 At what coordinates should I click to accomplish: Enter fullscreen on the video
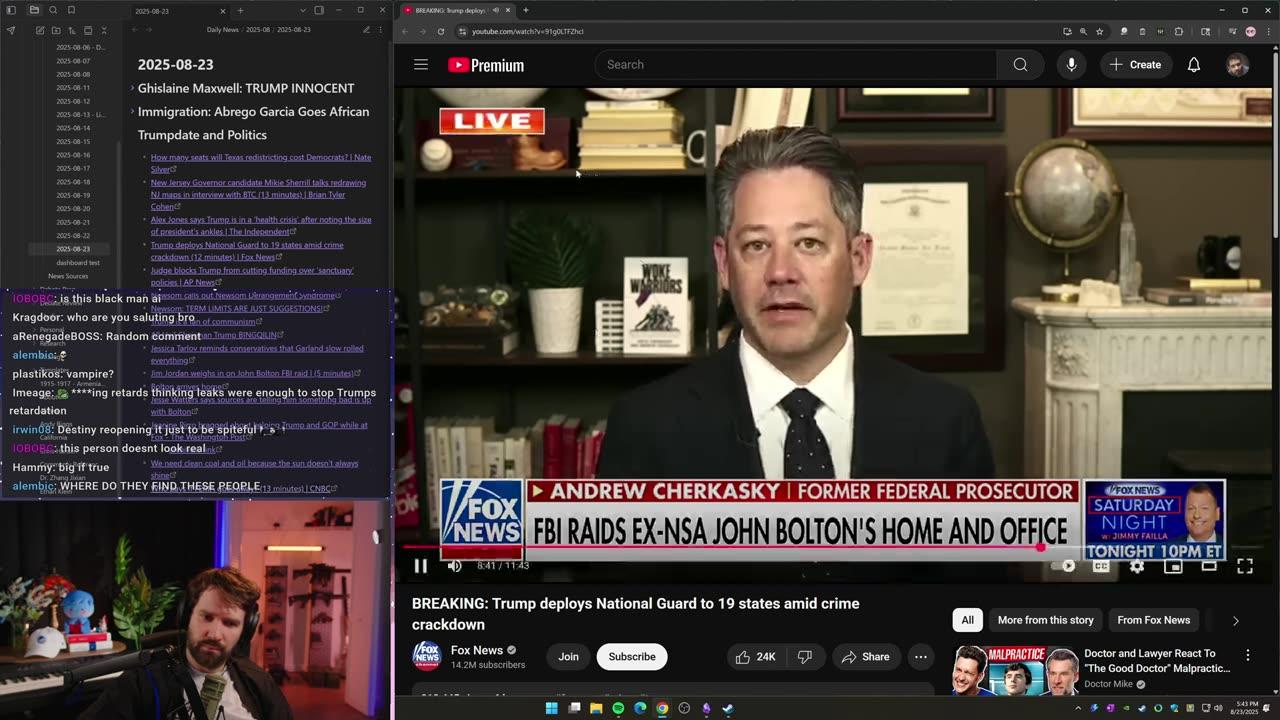[1245, 566]
